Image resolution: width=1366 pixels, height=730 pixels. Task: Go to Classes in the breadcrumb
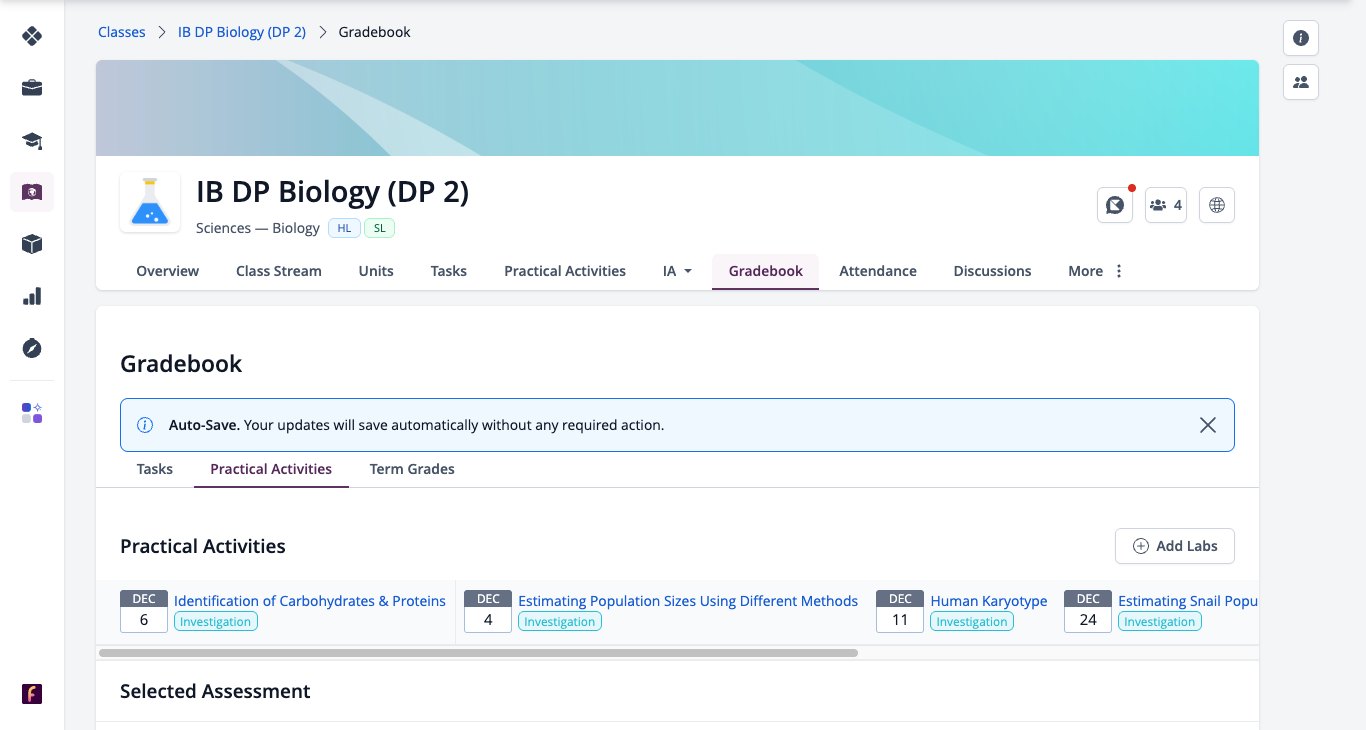click(x=122, y=32)
